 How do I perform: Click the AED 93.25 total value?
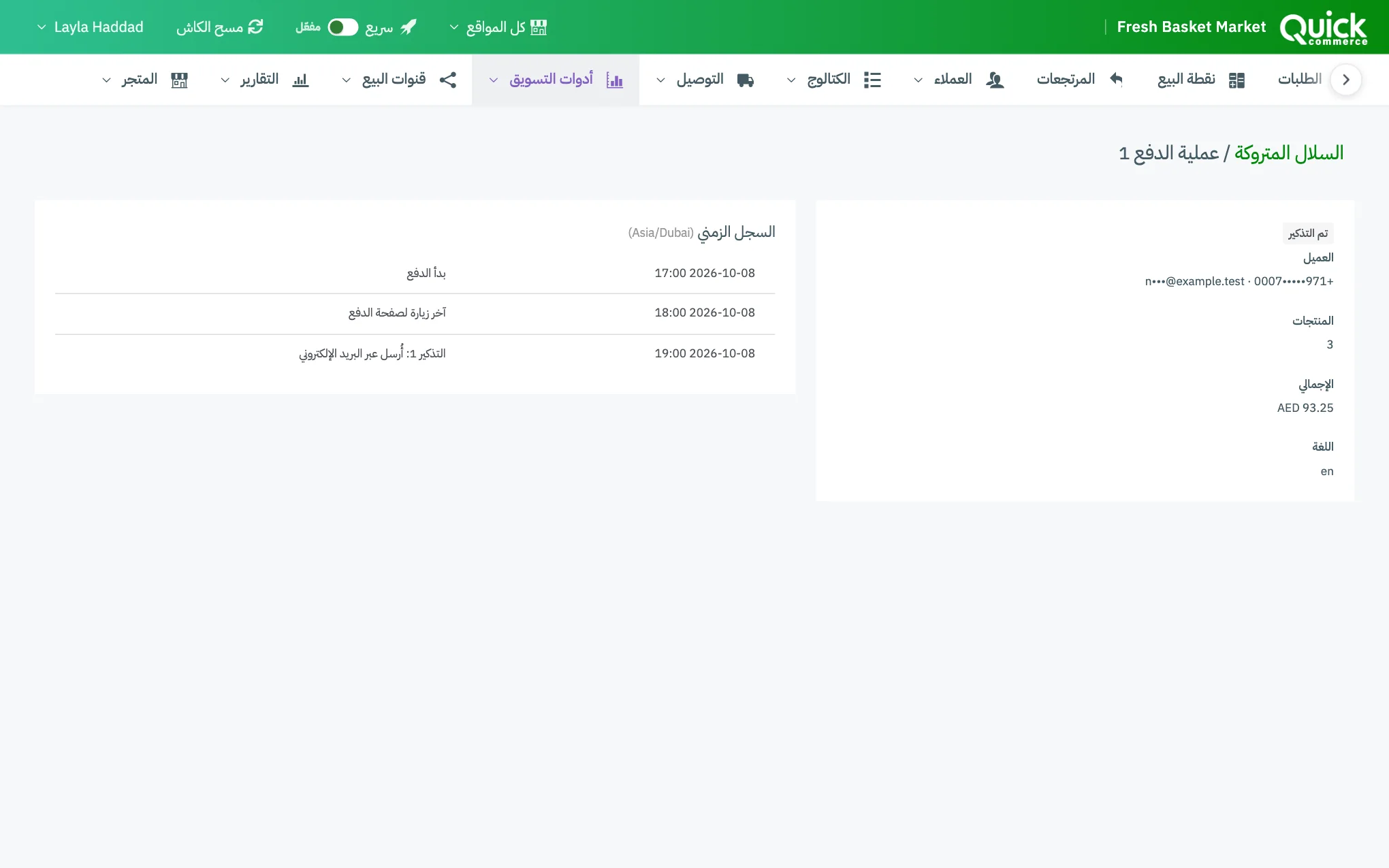coord(1305,408)
